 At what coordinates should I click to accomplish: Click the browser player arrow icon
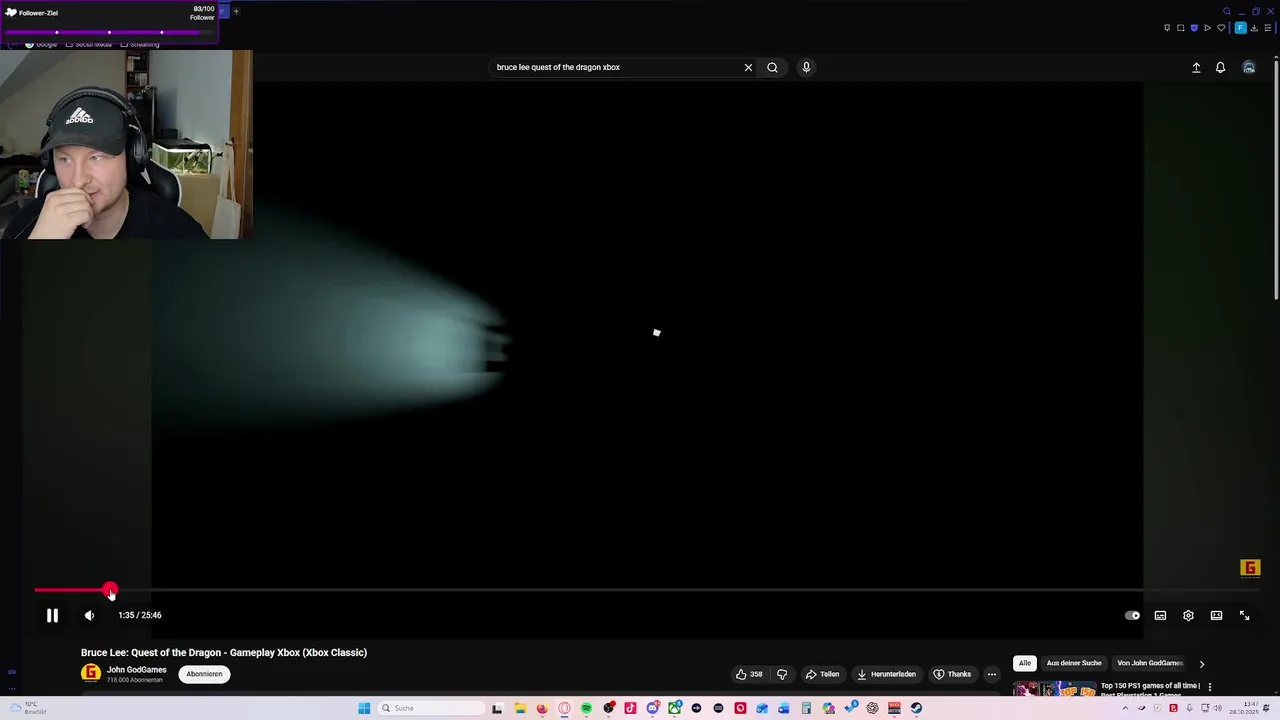(1207, 28)
